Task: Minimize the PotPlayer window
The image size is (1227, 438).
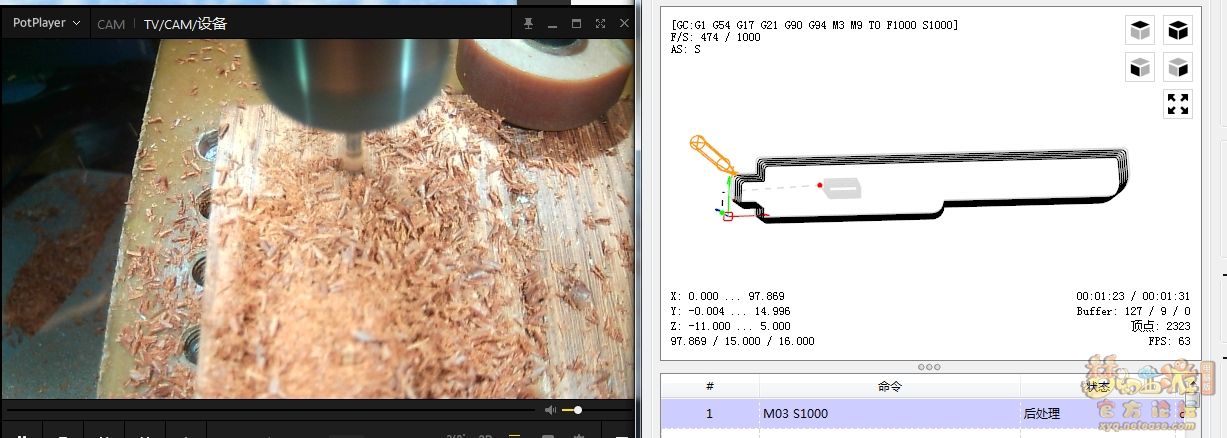Action: coord(553,24)
